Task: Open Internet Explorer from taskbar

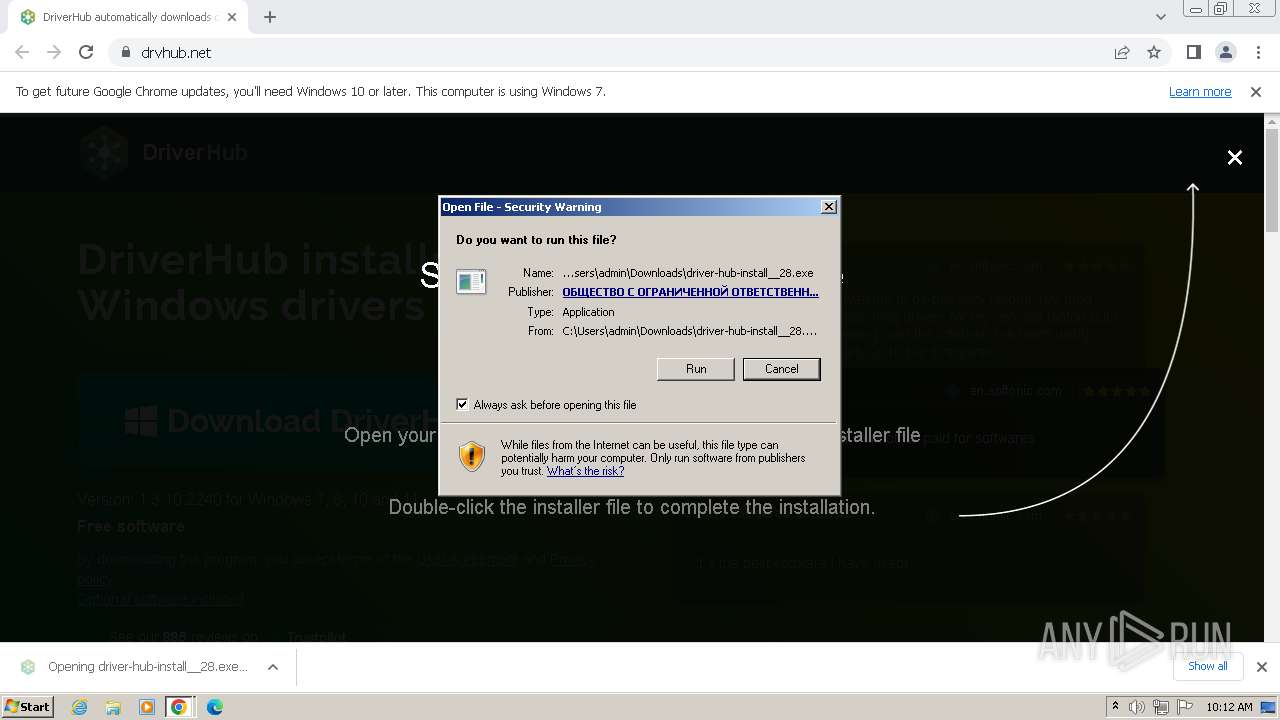Action: tap(79, 707)
